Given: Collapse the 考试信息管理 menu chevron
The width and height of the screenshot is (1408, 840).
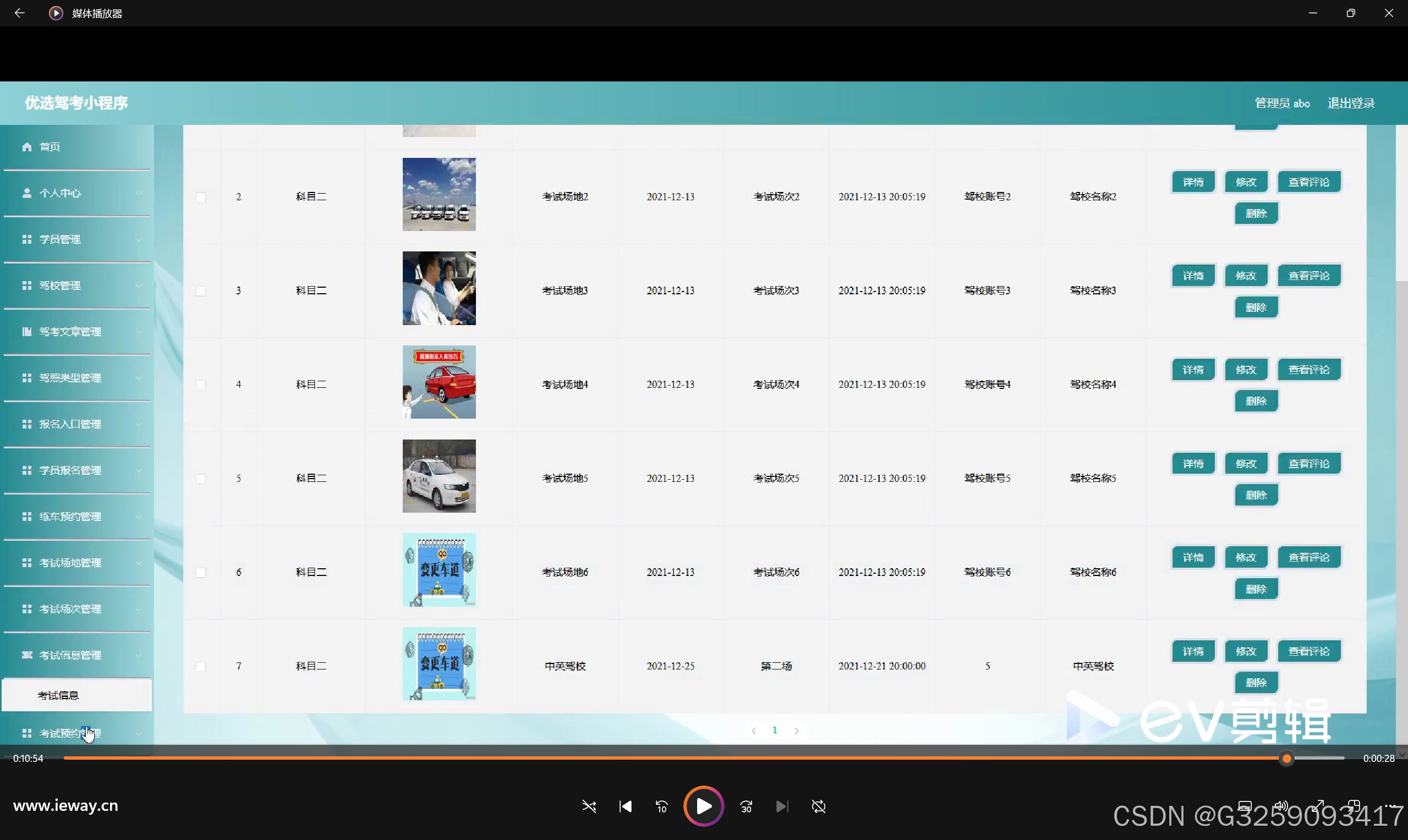Looking at the screenshot, I should tap(138, 655).
